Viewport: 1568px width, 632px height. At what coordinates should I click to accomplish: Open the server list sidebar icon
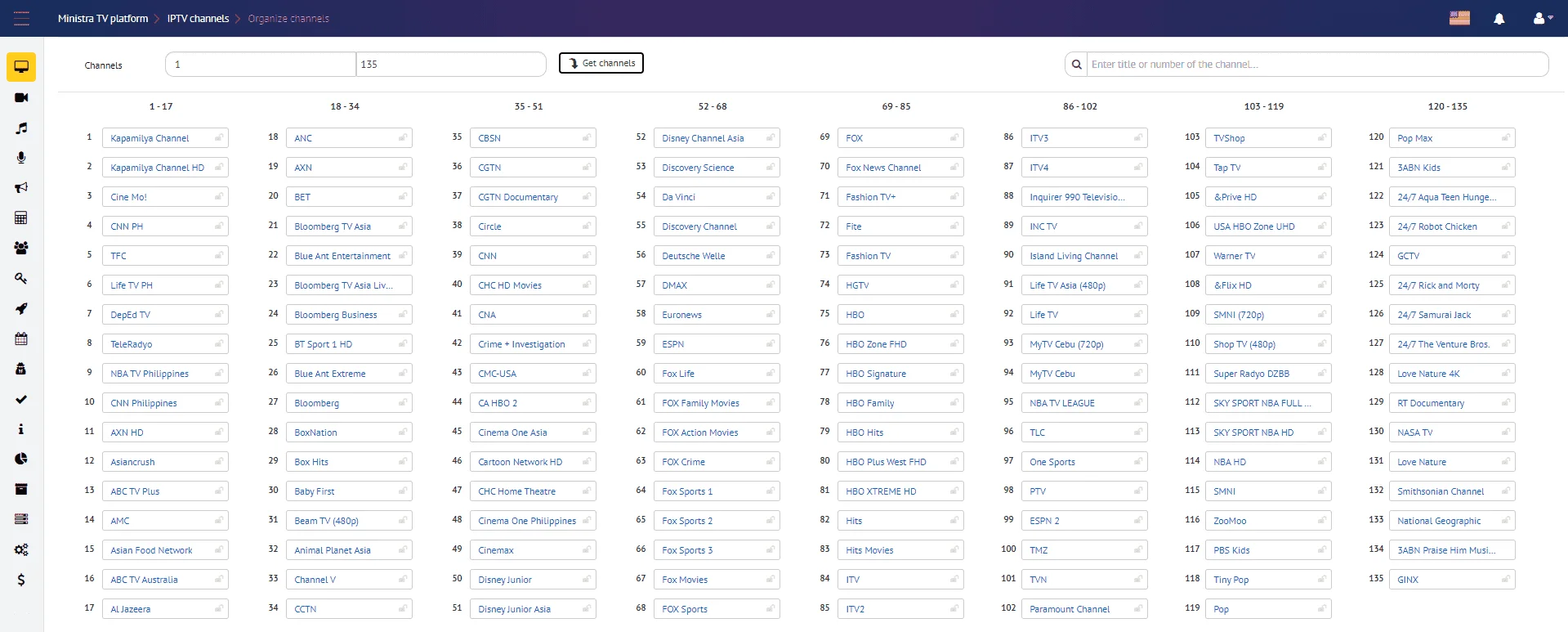pos(21,519)
